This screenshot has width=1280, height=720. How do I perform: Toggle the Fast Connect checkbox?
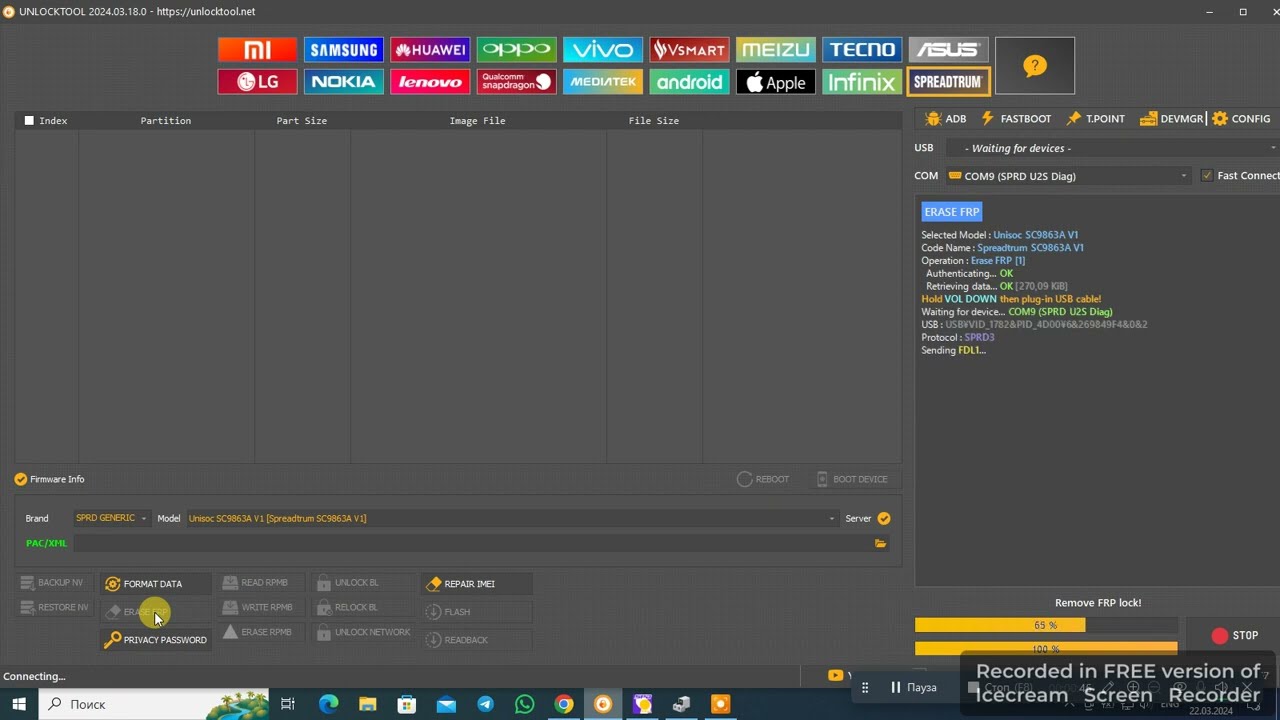tap(1207, 176)
